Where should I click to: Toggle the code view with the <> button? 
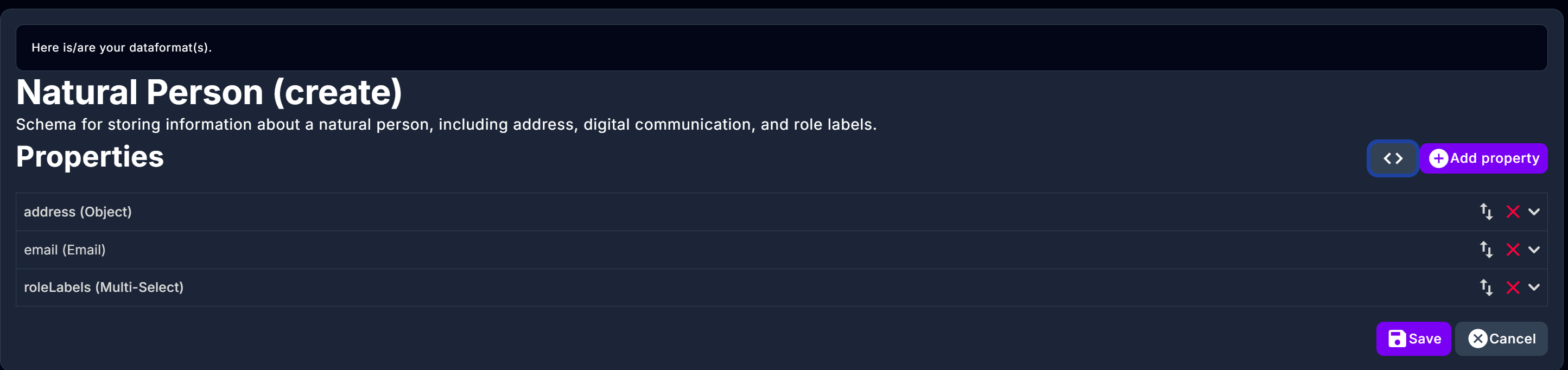tap(1392, 158)
